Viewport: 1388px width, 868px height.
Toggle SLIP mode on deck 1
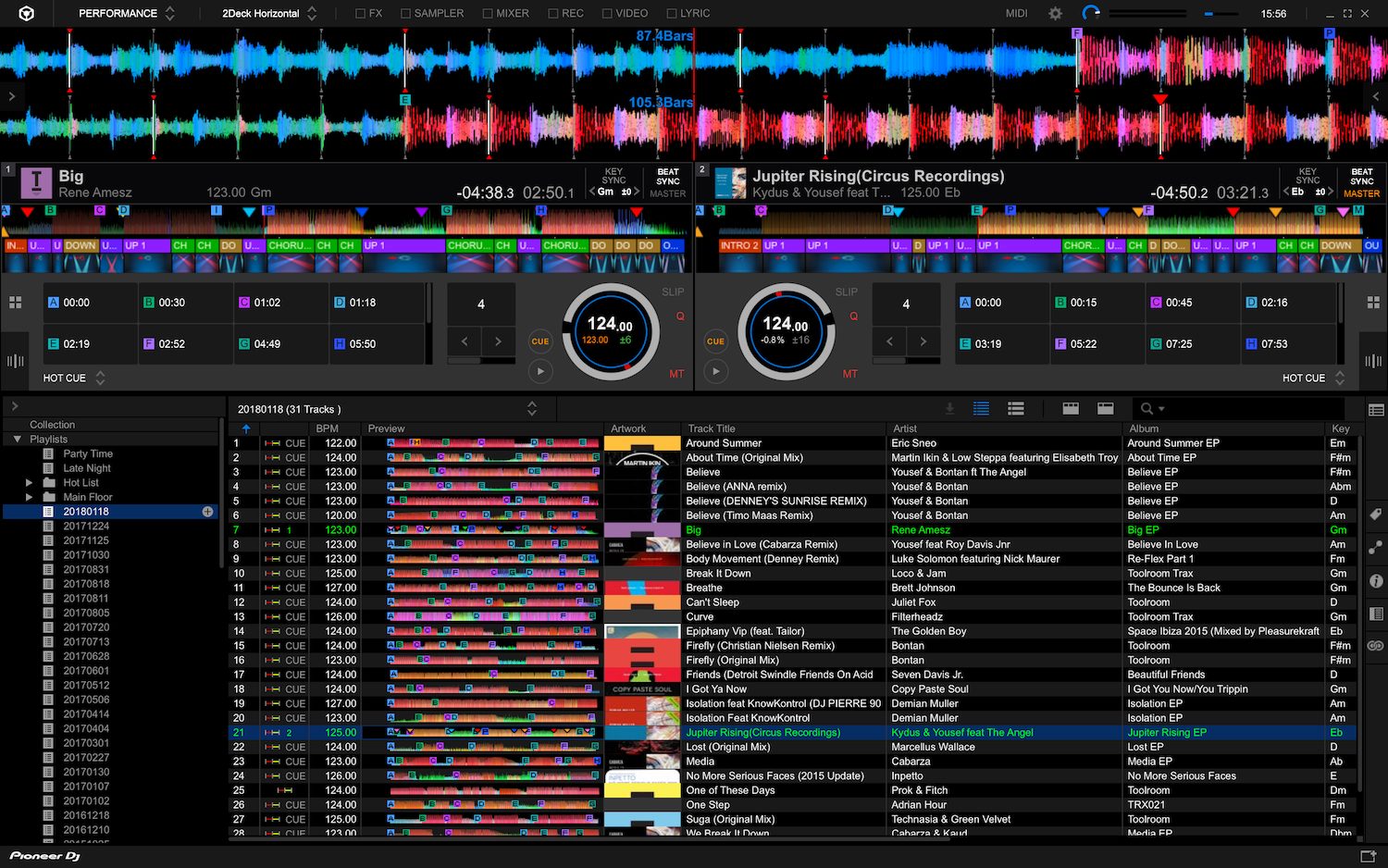click(673, 292)
